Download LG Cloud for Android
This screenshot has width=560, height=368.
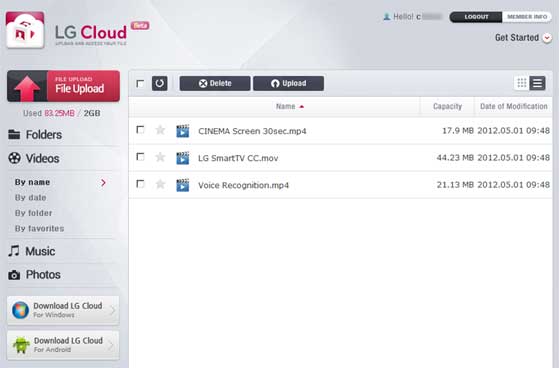pos(63,345)
